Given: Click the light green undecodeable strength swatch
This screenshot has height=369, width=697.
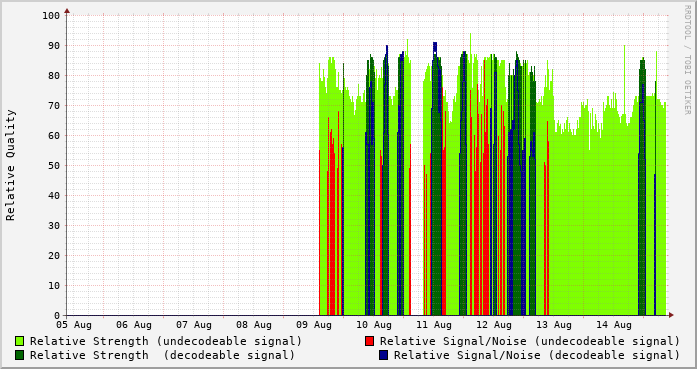Looking at the screenshot, I should (x=20, y=341).
